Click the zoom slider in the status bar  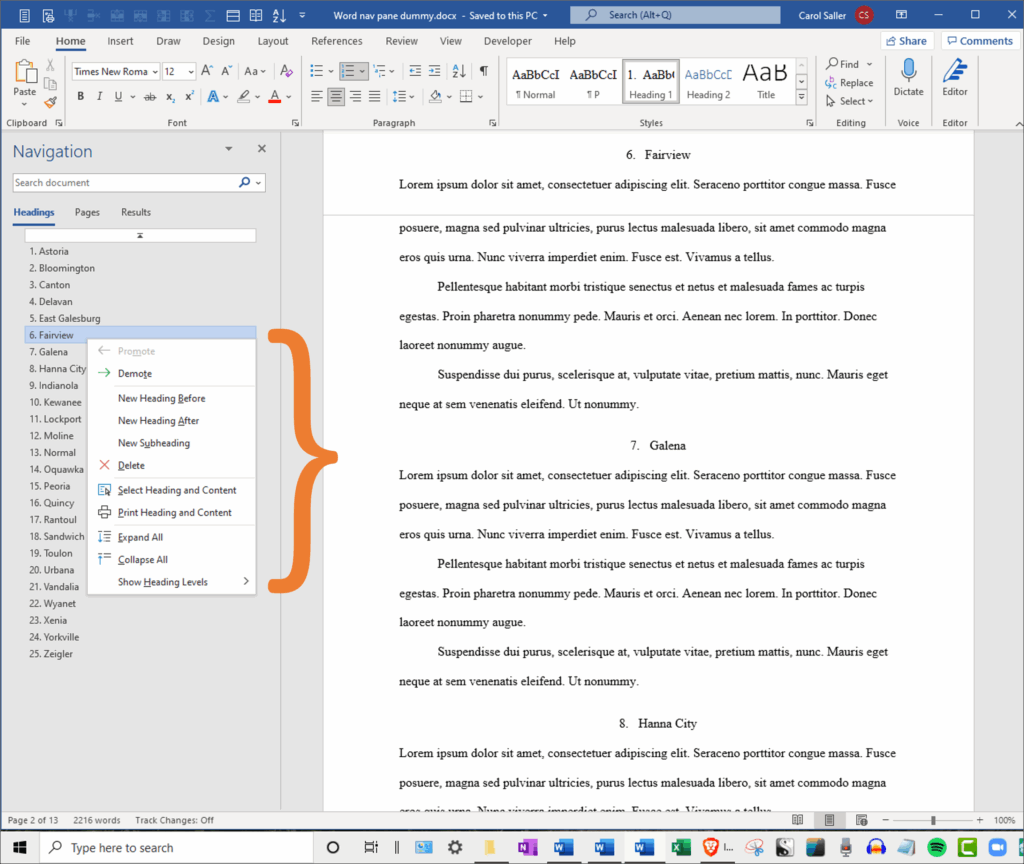(932, 820)
